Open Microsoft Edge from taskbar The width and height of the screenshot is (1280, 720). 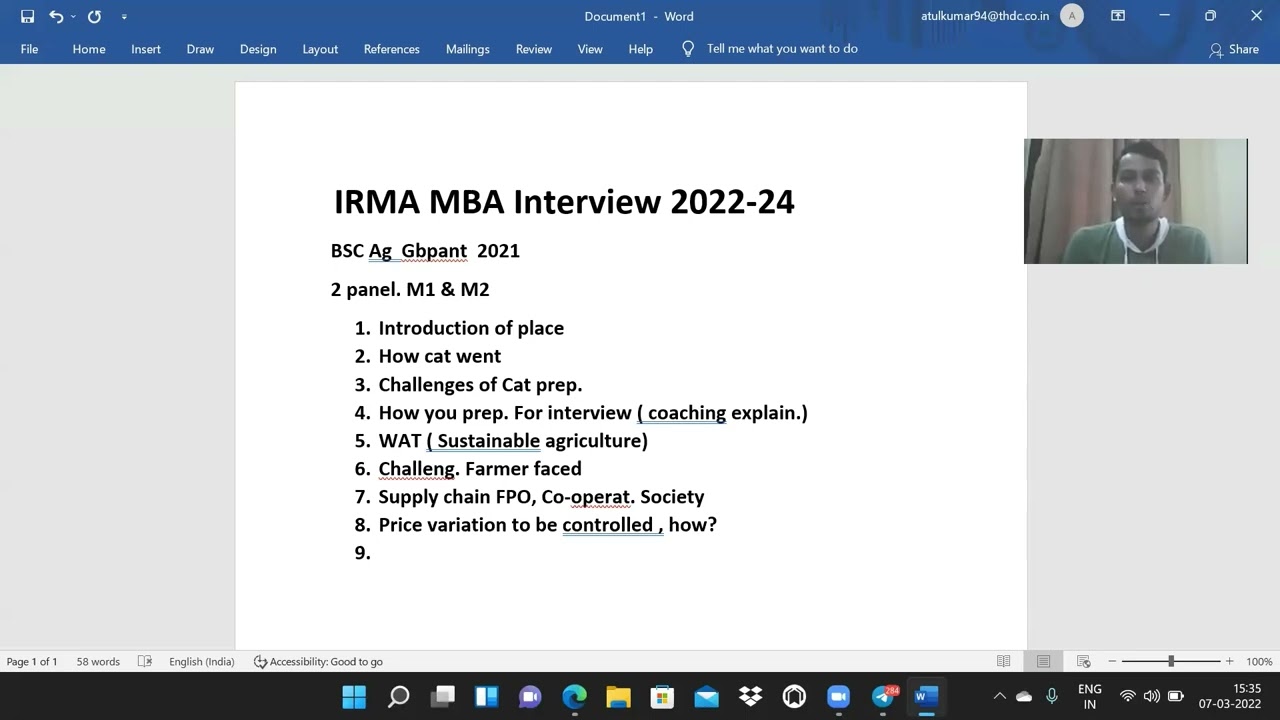[574, 696]
